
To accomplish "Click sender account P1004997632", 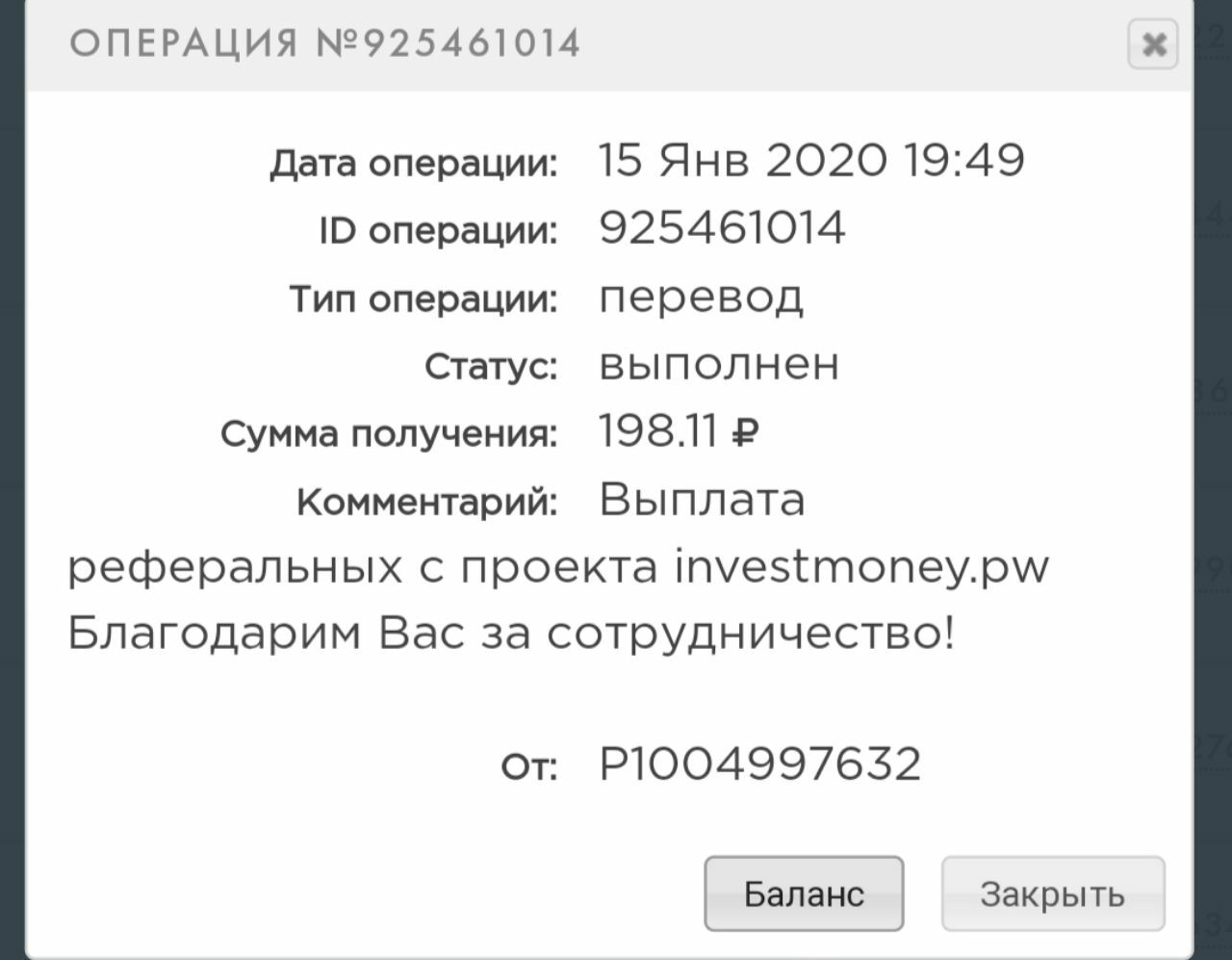I will click(760, 765).
